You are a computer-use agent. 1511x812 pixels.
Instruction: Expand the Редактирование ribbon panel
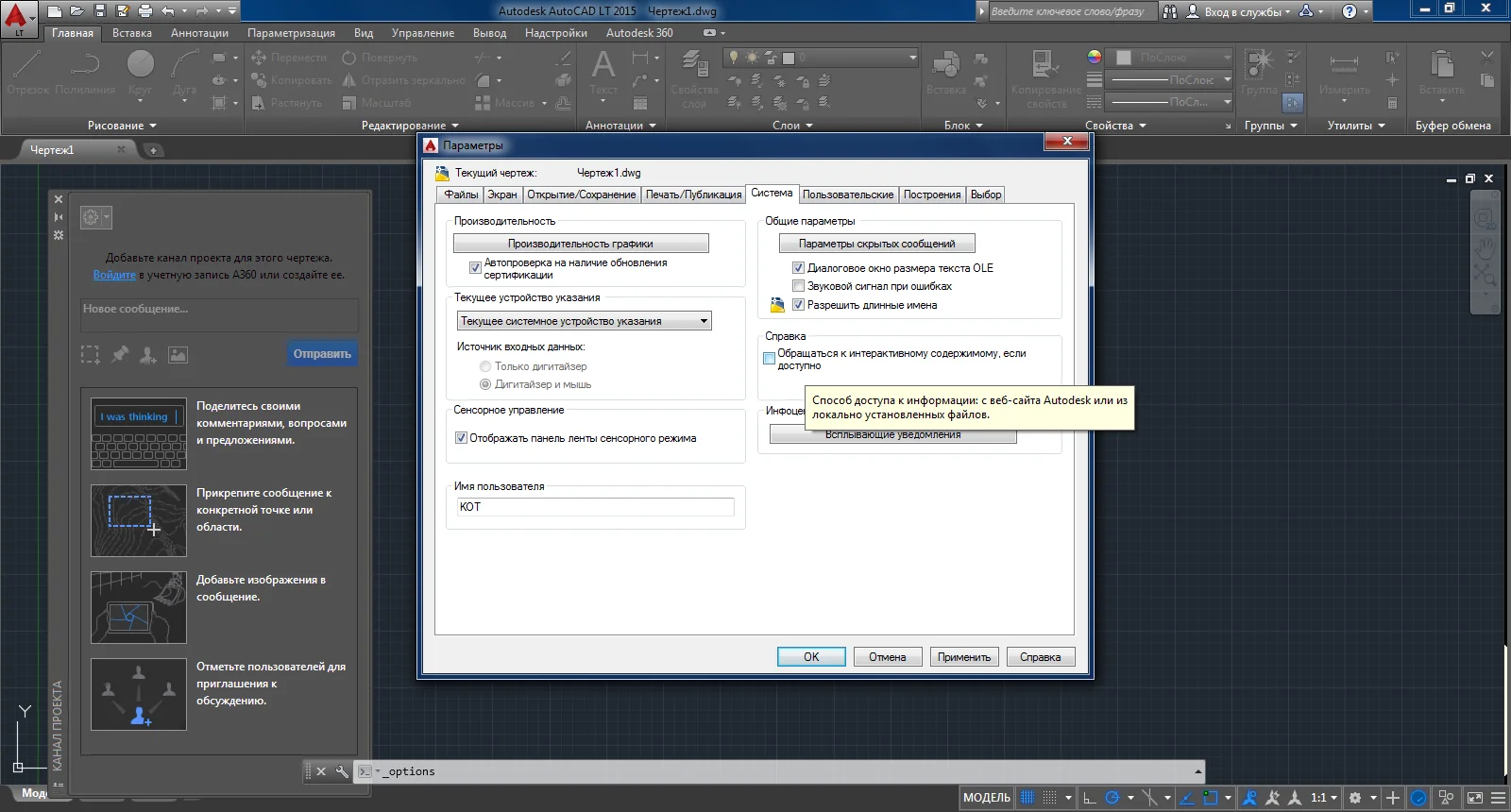(410, 126)
